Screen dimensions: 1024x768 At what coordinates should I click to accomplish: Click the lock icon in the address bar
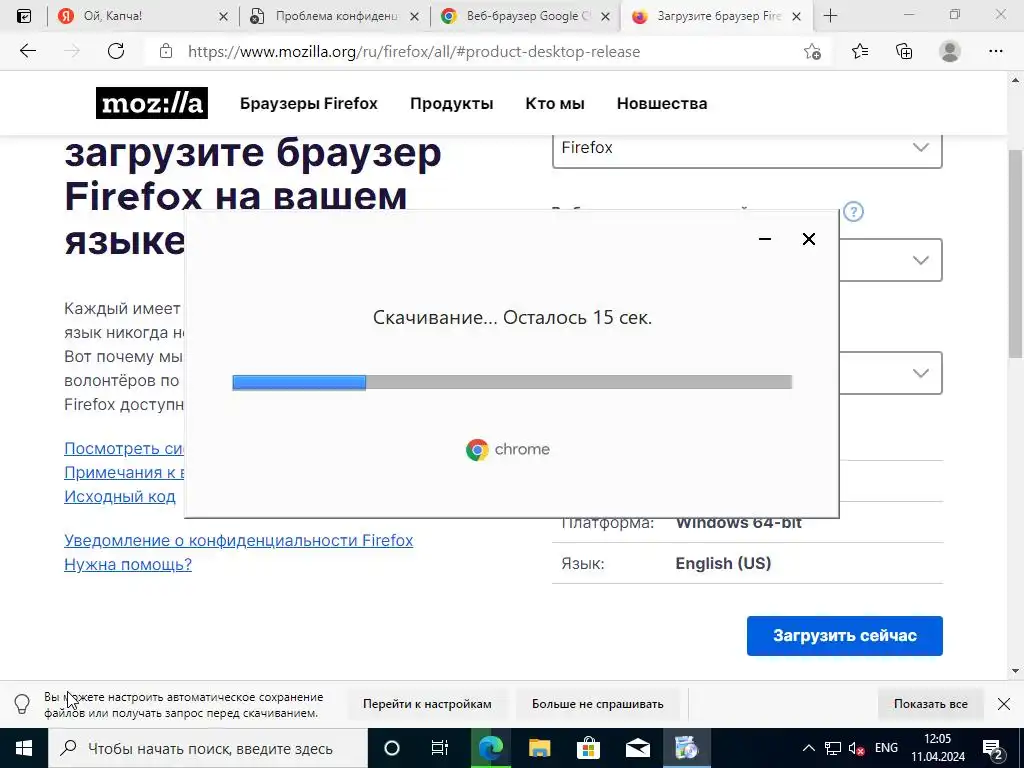point(166,51)
